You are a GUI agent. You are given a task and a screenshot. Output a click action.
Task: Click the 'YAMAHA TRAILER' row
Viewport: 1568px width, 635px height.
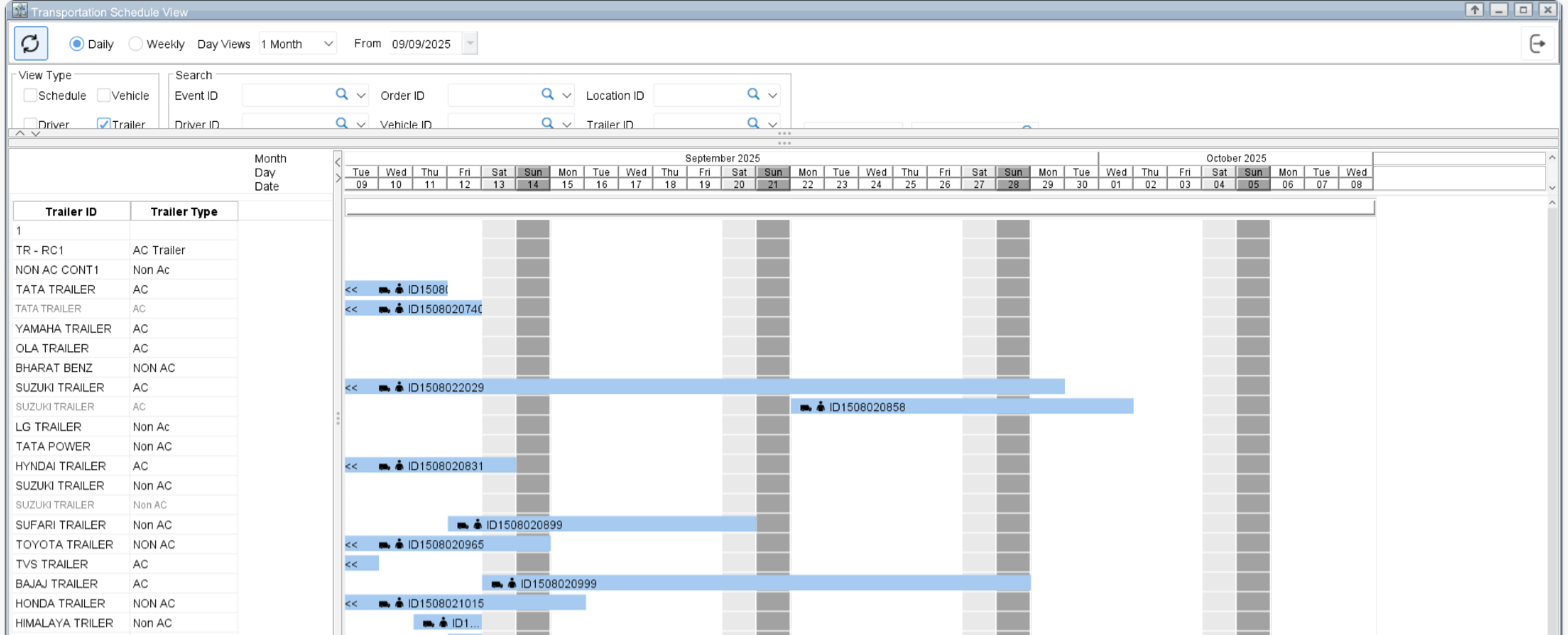[x=126, y=329]
